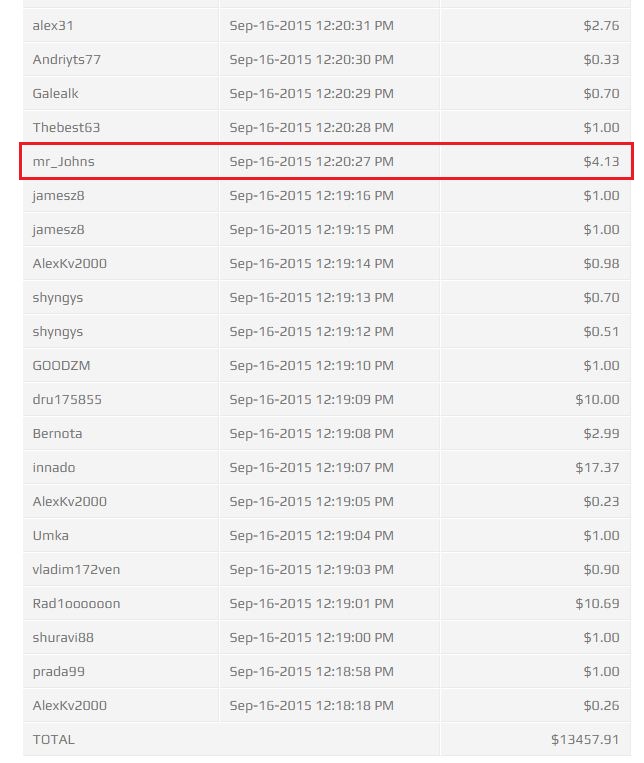
Task: Click the username alex31
Action: [x=53, y=25]
